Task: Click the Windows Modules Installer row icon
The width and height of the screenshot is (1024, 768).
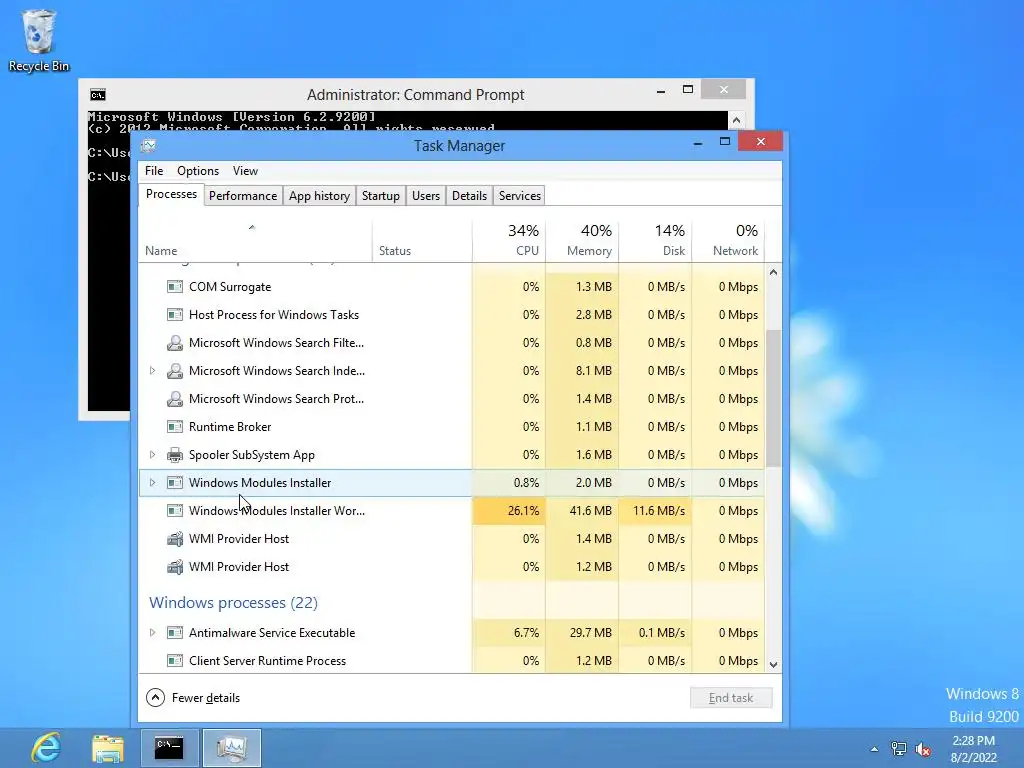Action: pos(174,483)
